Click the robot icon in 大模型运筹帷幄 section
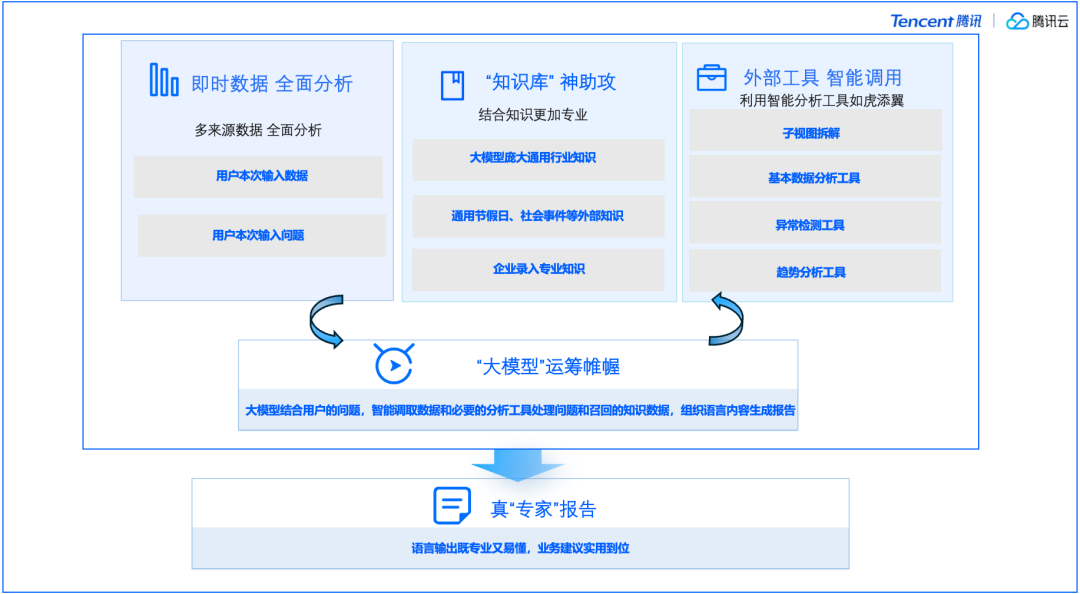Viewport: 1080px width, 594px height. [392, 364]
